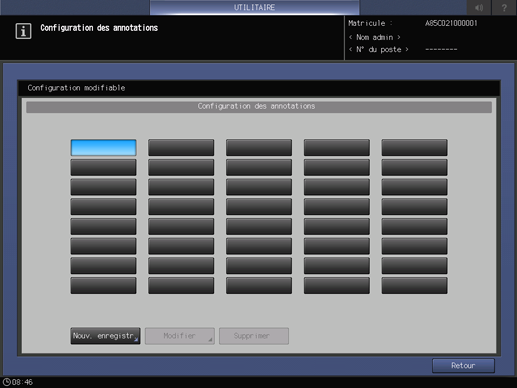The image size is (517, 388).
Task: Click the speaker sound icon
Action: 479,7
